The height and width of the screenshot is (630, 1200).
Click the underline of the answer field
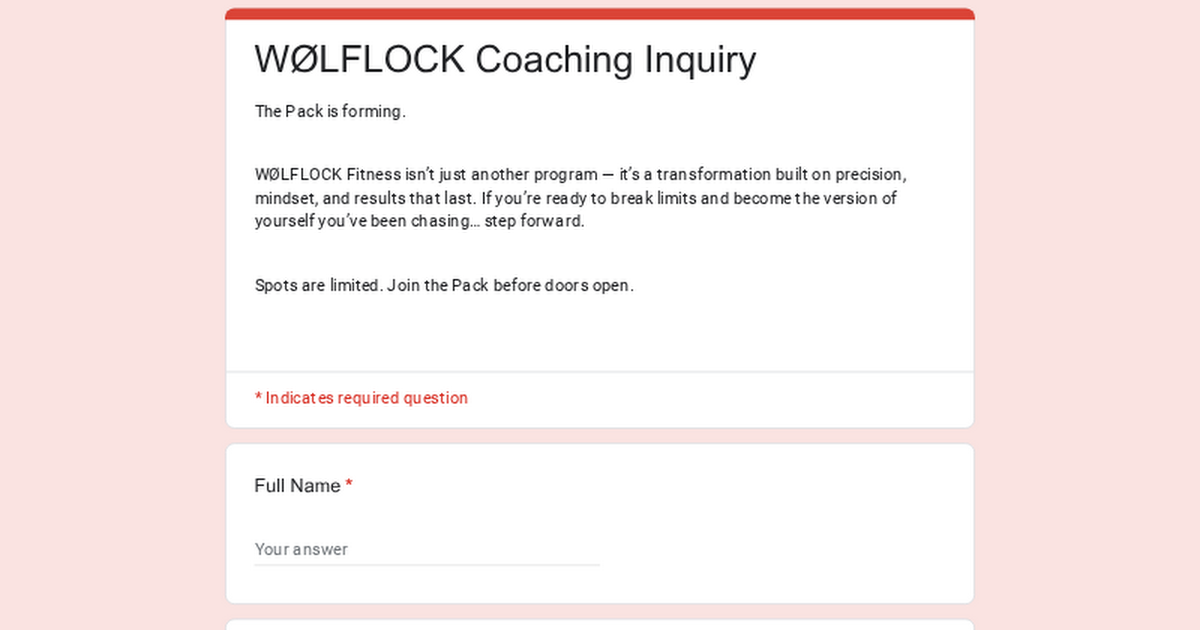(x=427, y=565)
